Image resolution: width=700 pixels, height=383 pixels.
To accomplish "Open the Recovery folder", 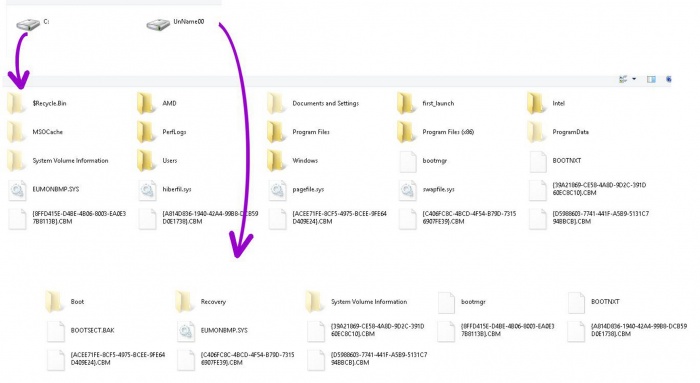I will pyautogui.click(x=201, y=302).
